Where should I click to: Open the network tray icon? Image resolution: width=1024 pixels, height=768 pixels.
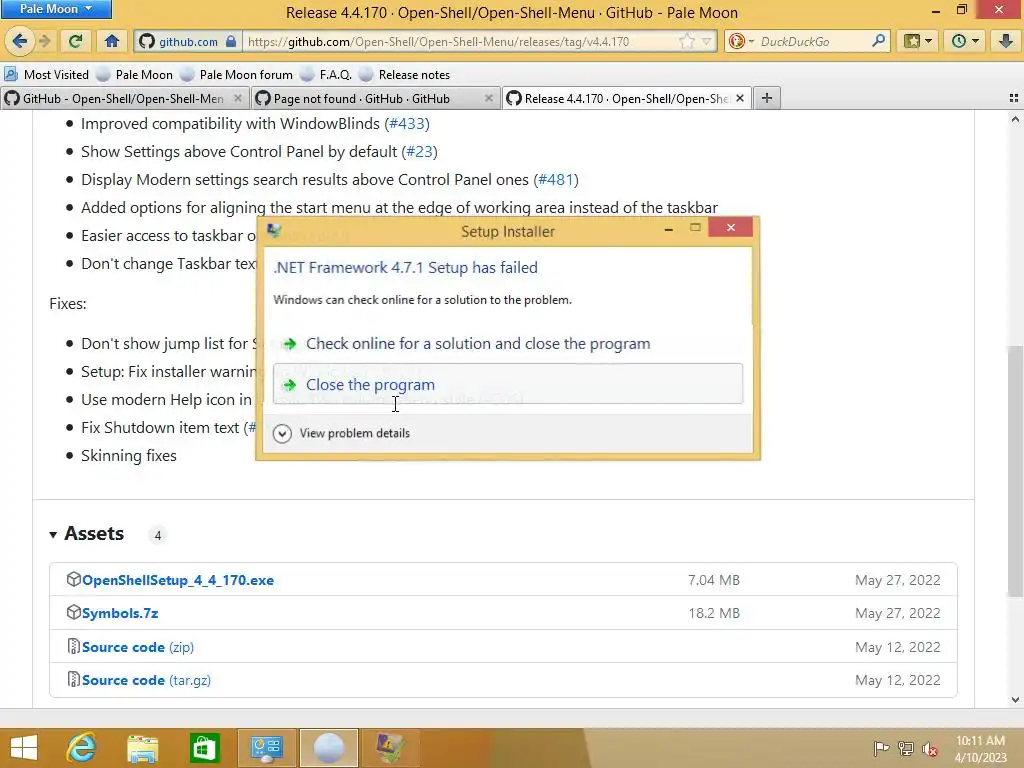coord(906,748)
